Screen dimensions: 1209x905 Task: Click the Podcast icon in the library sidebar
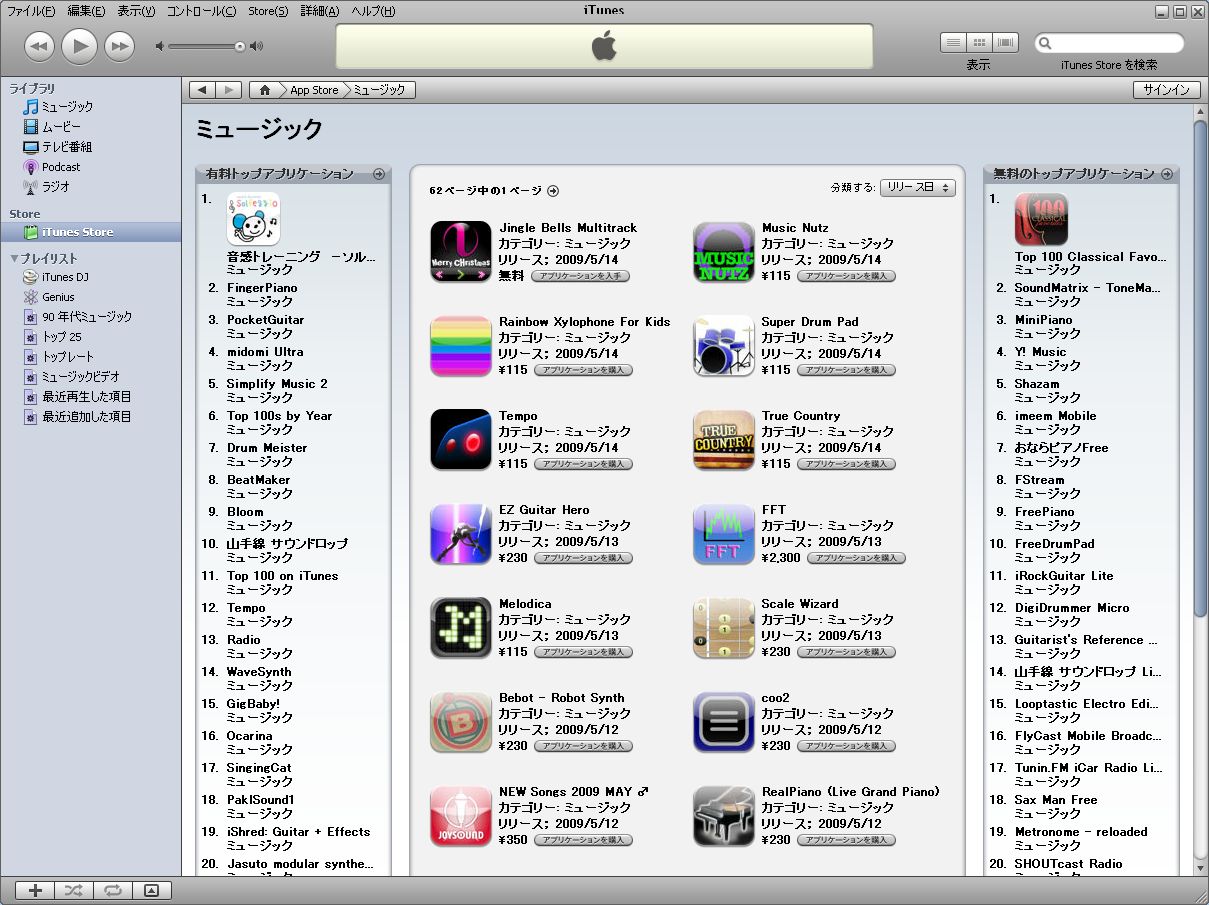[x=31, y=167]
